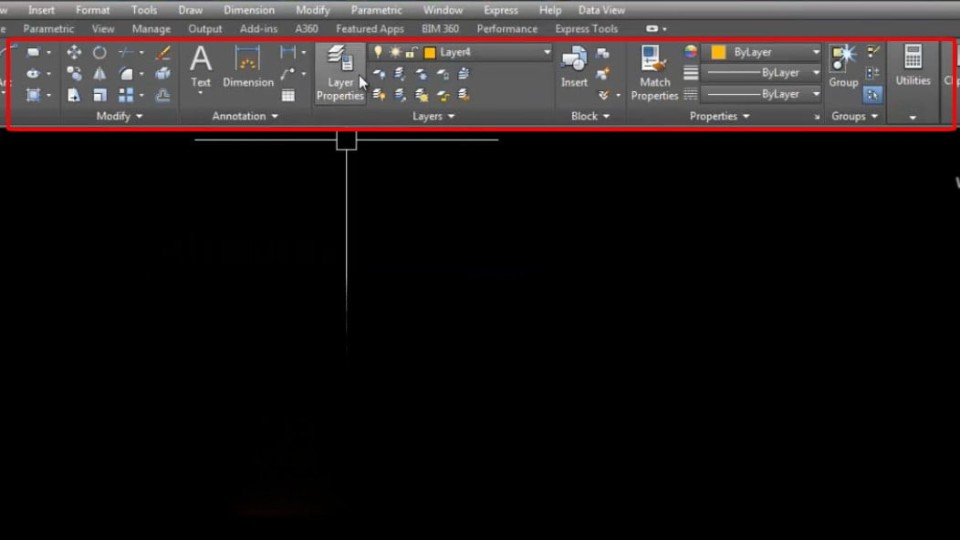Screen dimensions: 960x540
Task: Open Layer Properties manager
Action: pos(340,74)
